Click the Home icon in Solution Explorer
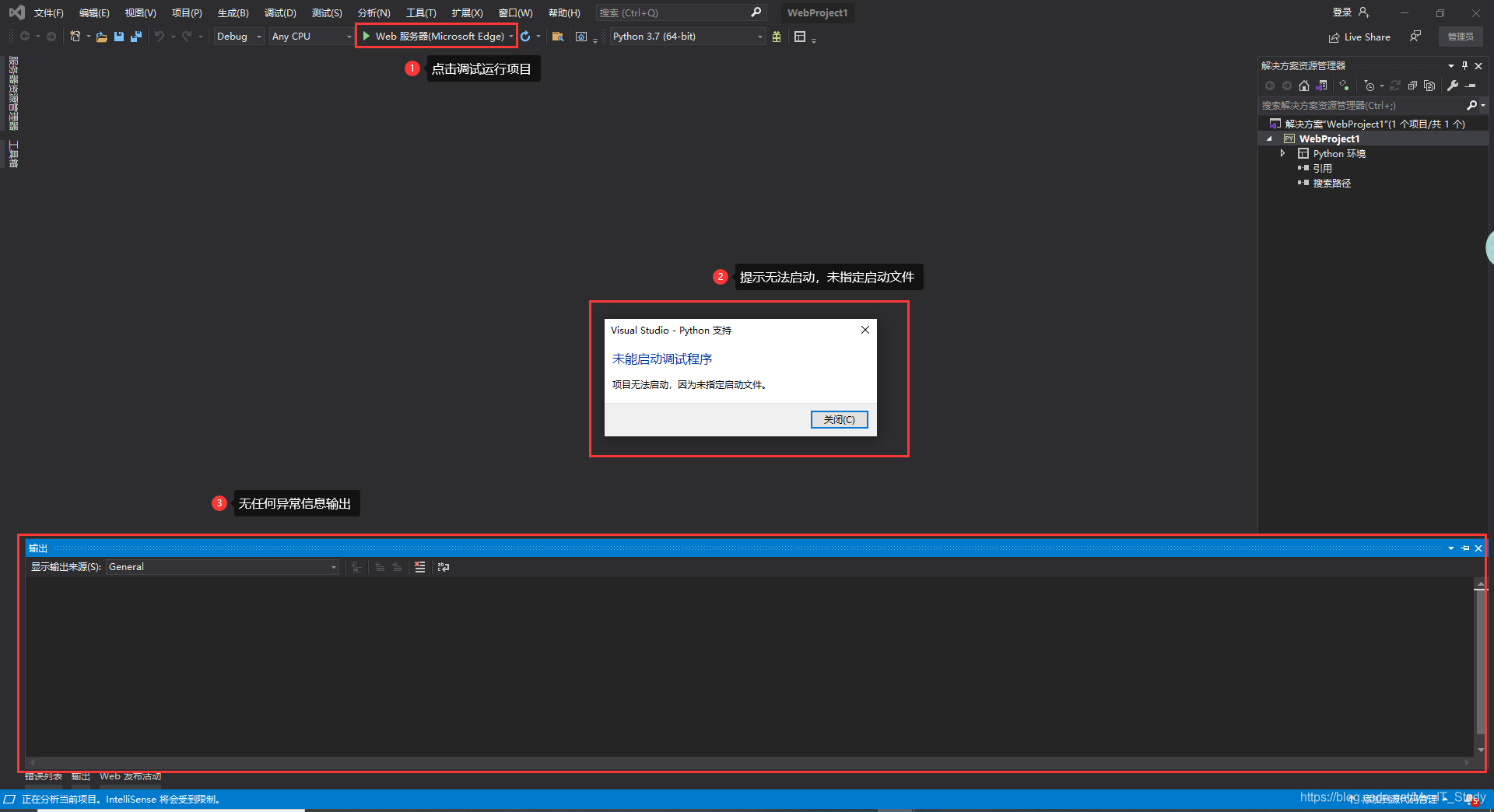Viewport: 1494px width, 812px height. point(1304,86)
